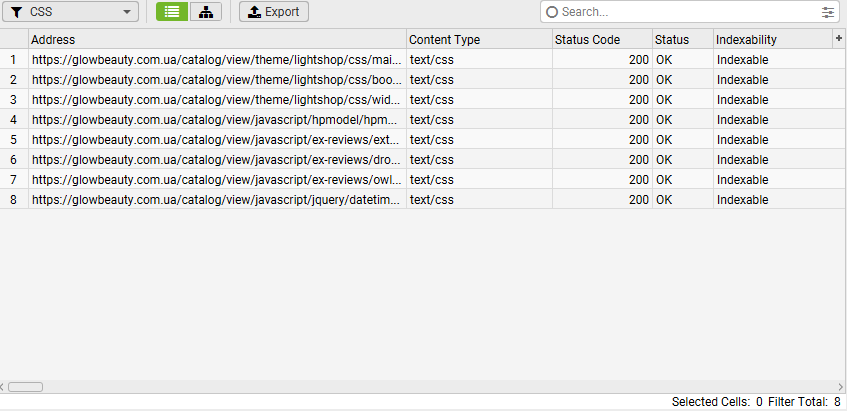Select the main CSS URL in row 1
The image size is (847, 411).
click(x=216, y=59)
